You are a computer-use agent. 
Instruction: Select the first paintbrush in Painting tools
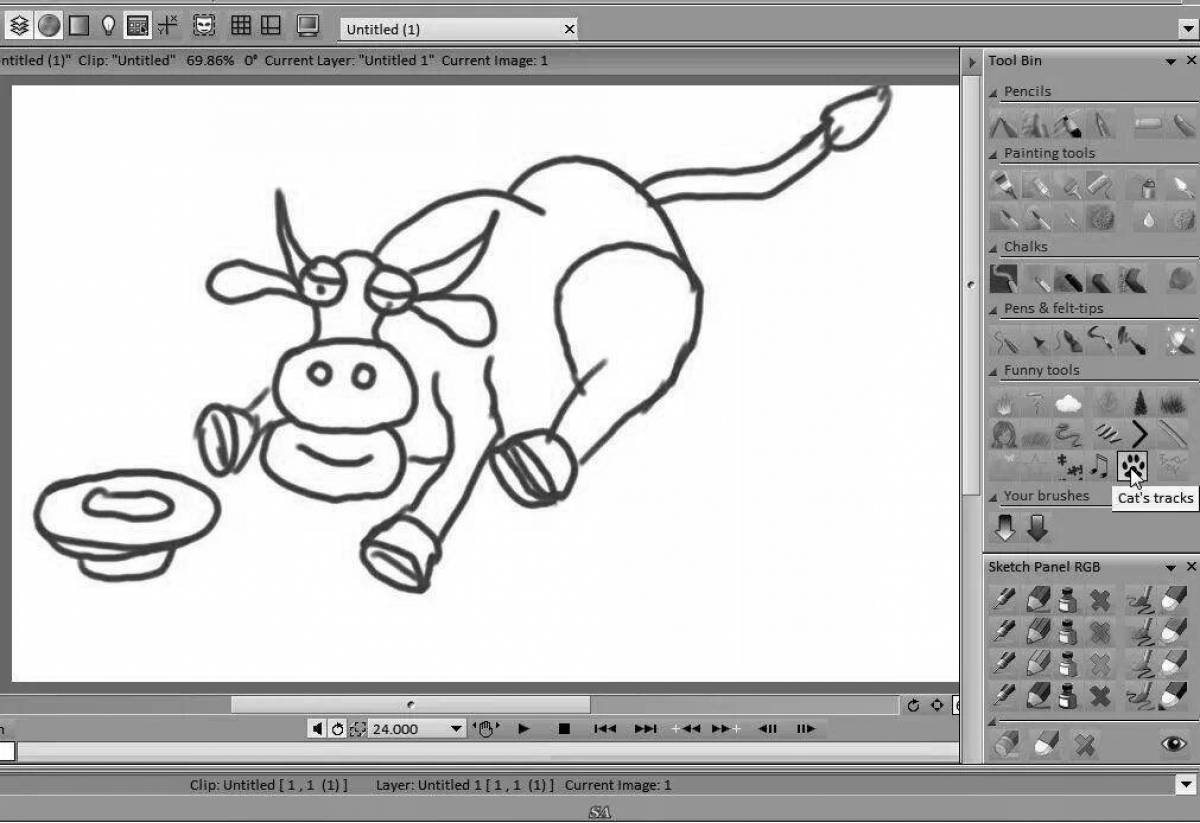tap(1003, 186)
